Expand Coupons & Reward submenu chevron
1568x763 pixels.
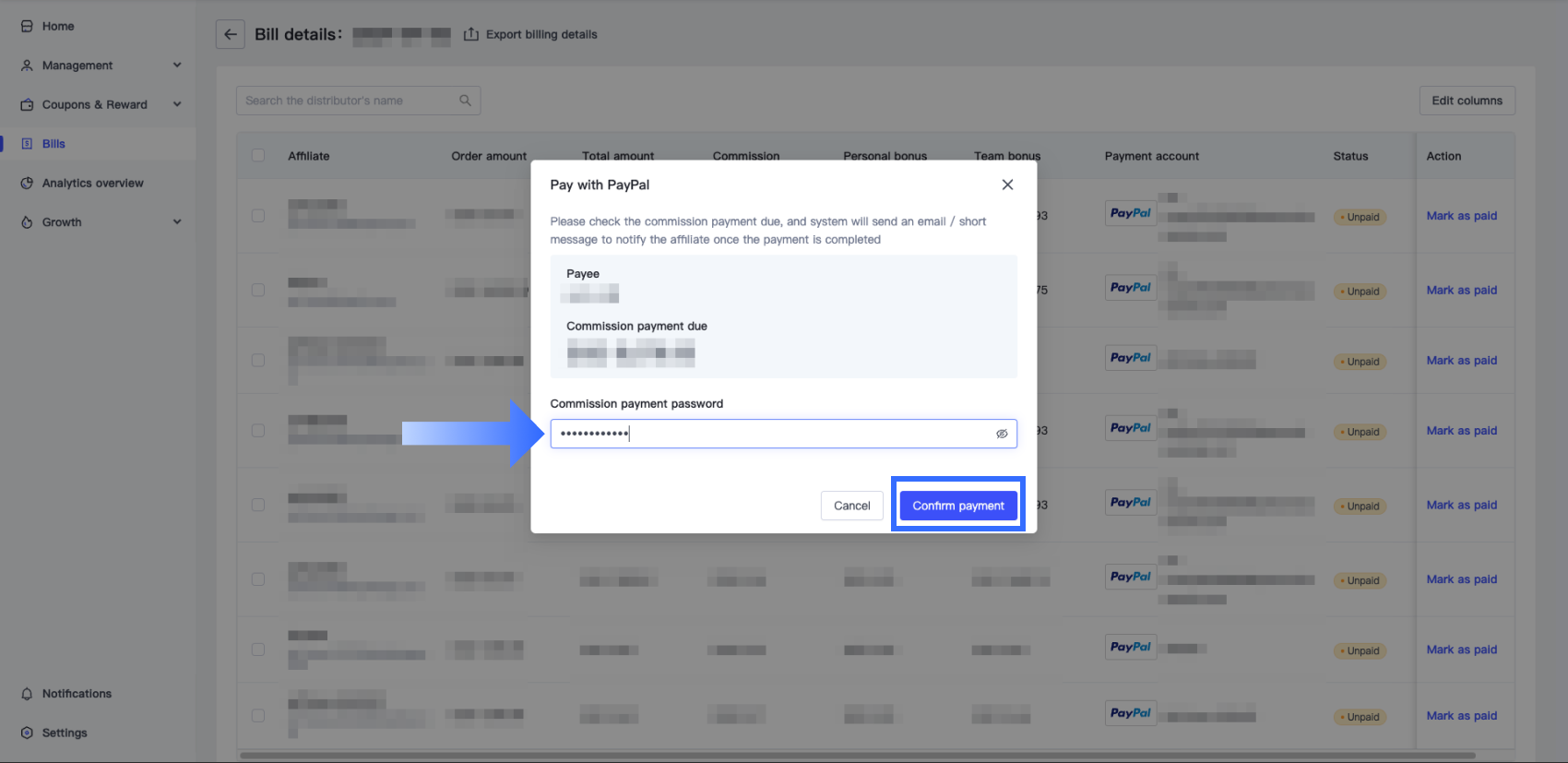pos(177,105)
